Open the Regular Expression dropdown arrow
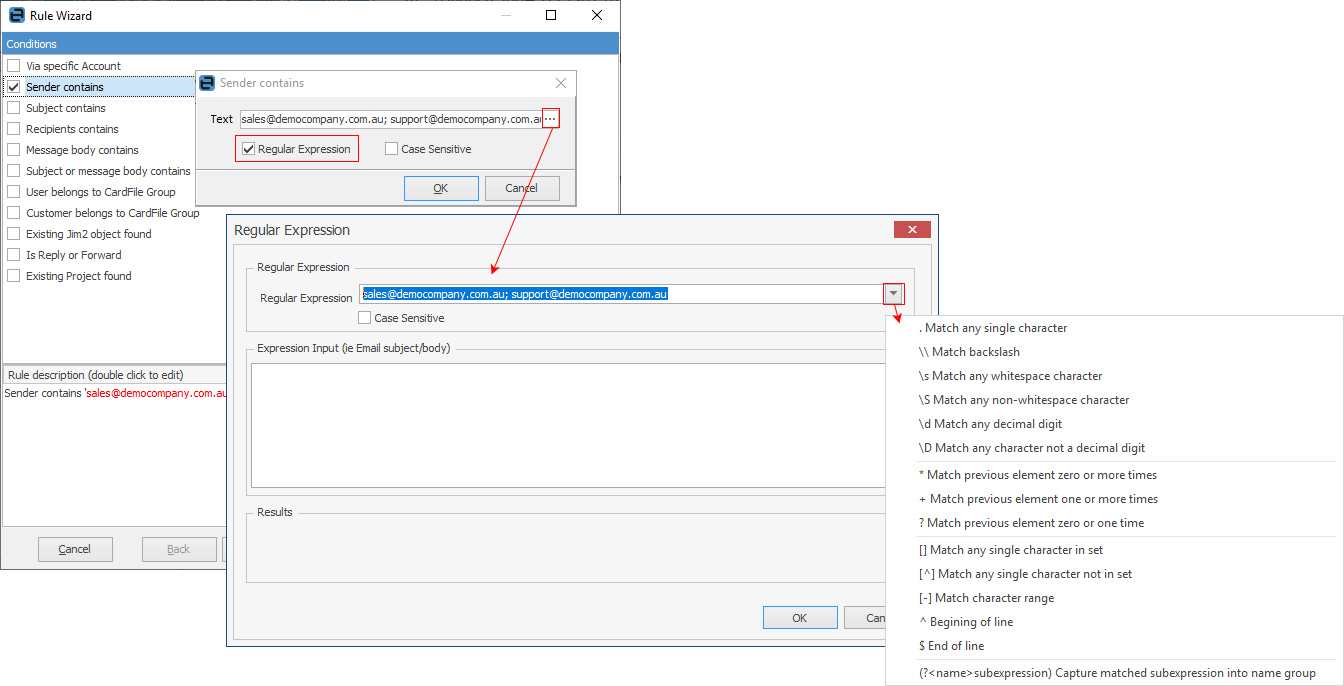This screenshot has height=686, width=1344. pos(893,294)
